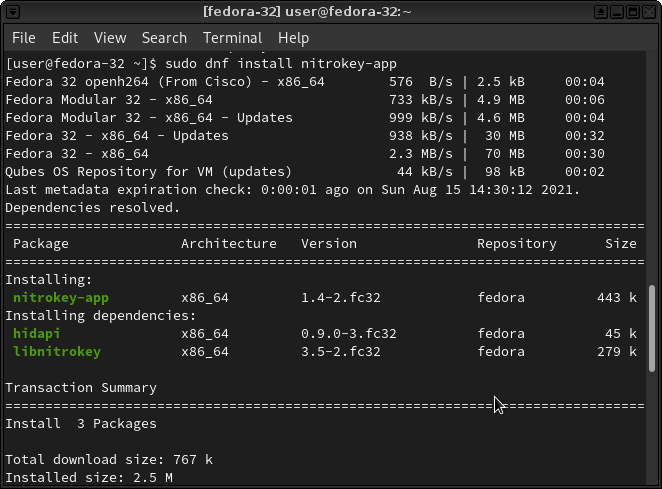
Task: Click the 'Version' column header
Action: tap(329, 244)
